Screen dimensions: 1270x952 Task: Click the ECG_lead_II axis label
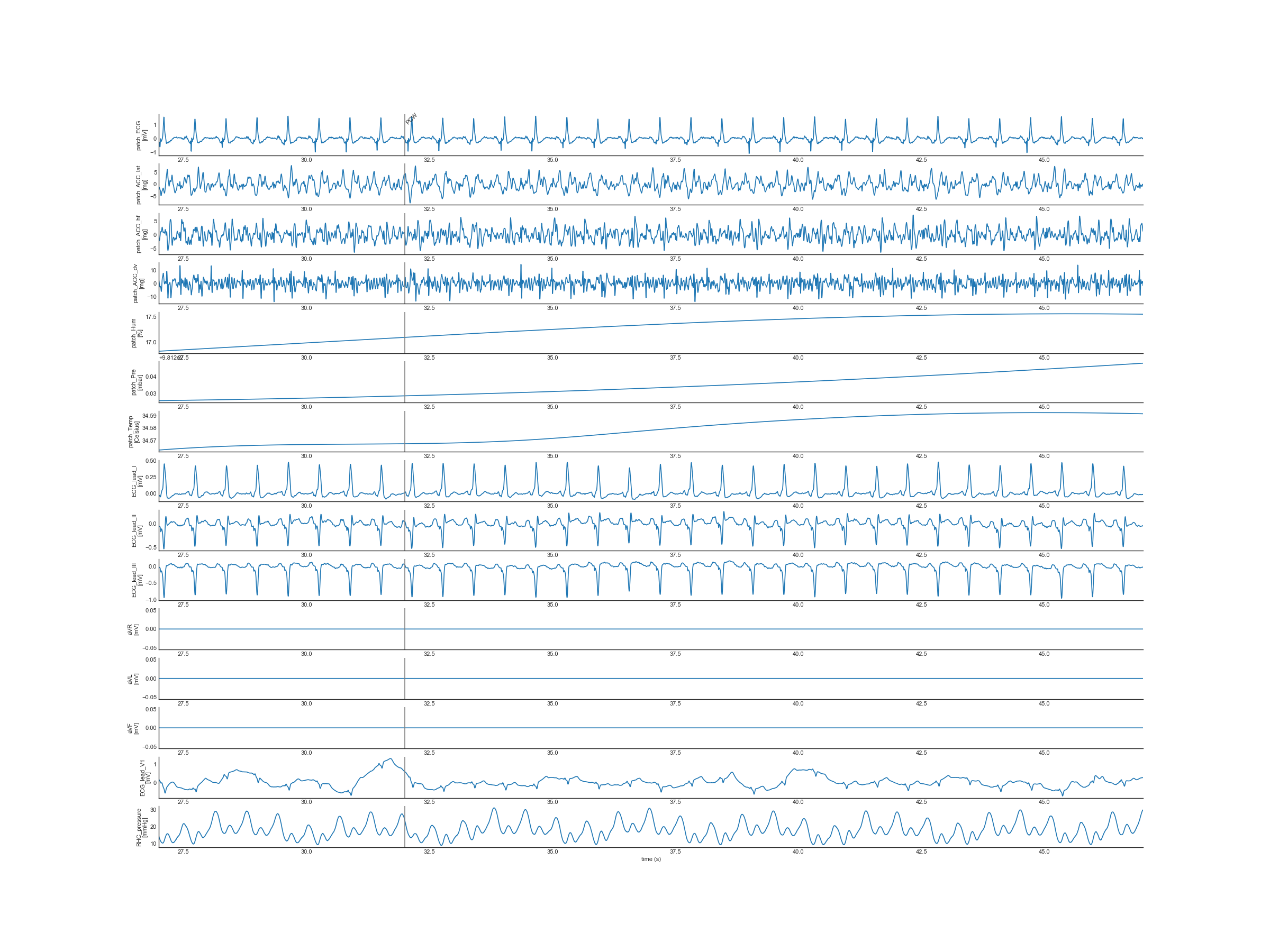pos(137,531)
